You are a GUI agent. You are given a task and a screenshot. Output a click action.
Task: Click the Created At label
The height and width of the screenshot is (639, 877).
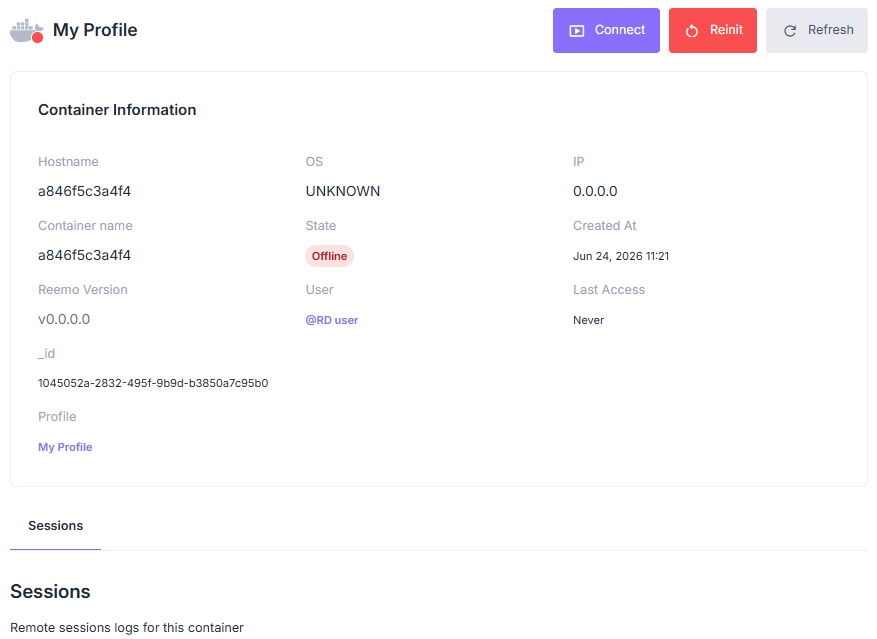(x=605, y=225)
